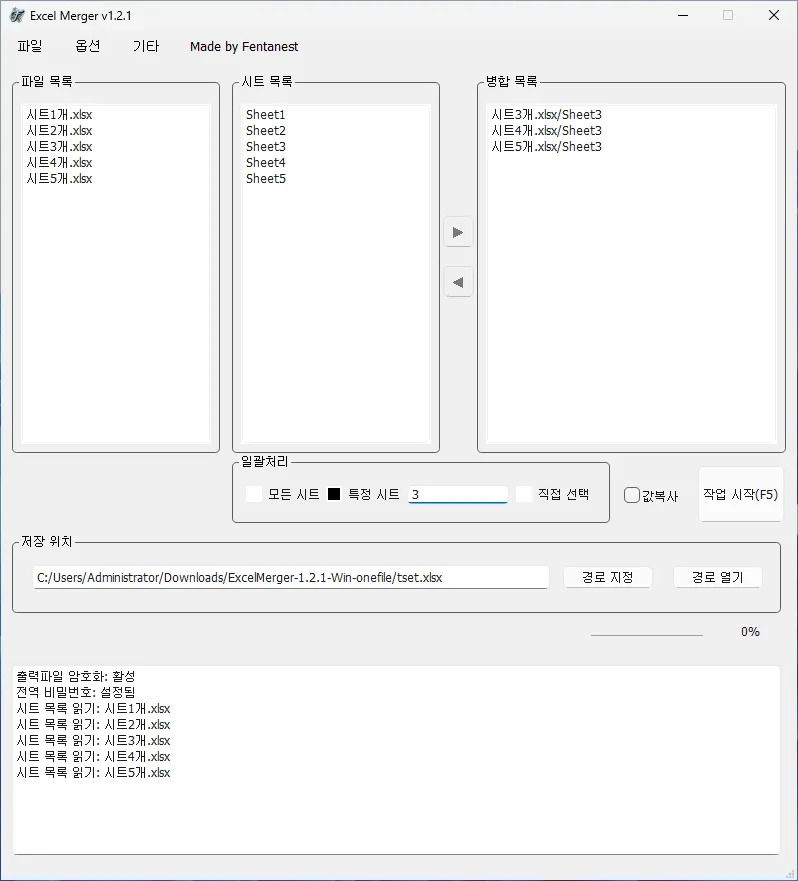Click the log line 전역 비밀번호: 설정됨

coord(76,692)
